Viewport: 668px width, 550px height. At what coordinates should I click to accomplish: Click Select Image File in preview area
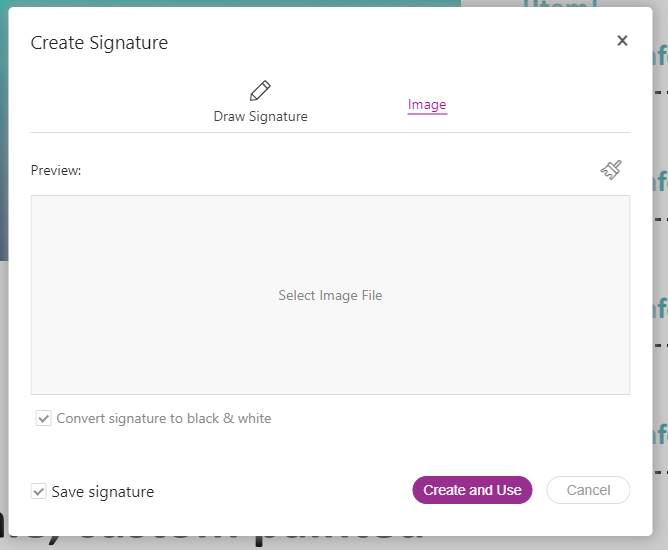[x=330, y=295]
